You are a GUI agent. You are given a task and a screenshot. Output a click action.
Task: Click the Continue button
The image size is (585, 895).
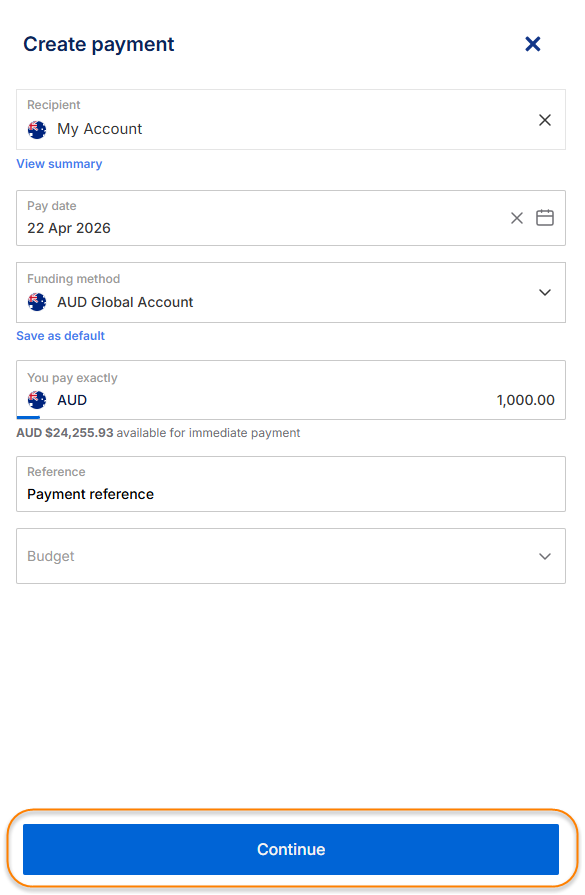291,849
